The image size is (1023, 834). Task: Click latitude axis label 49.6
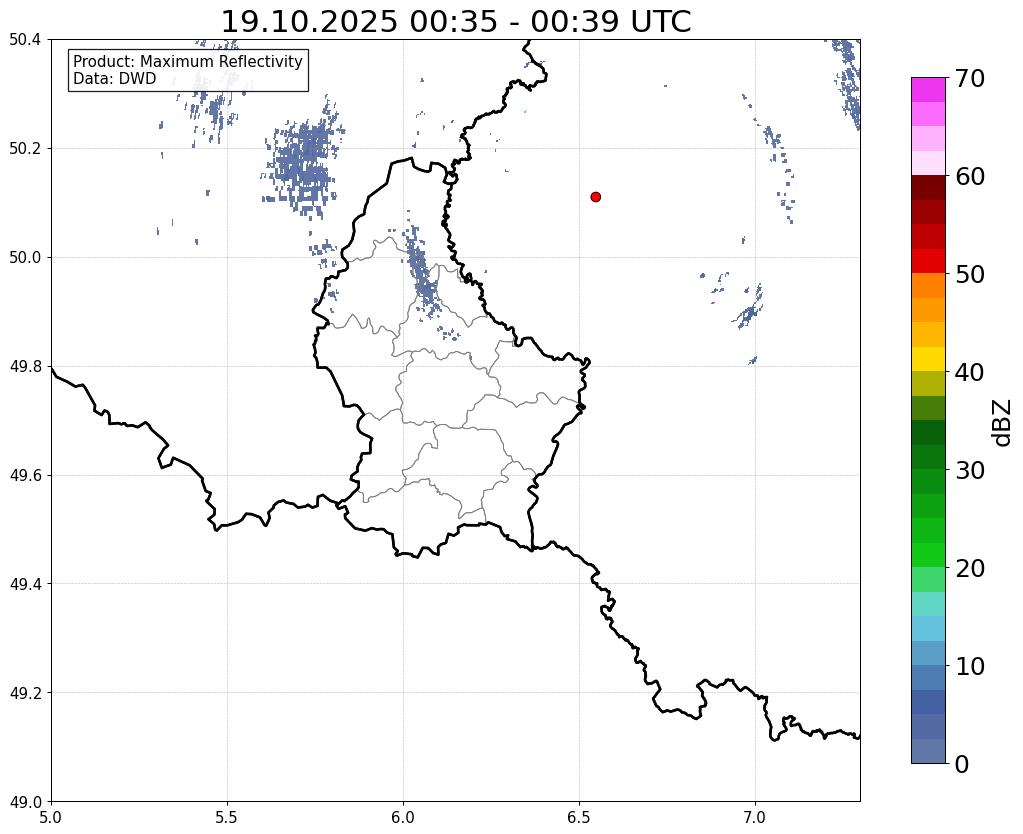[x=25, y=476]
